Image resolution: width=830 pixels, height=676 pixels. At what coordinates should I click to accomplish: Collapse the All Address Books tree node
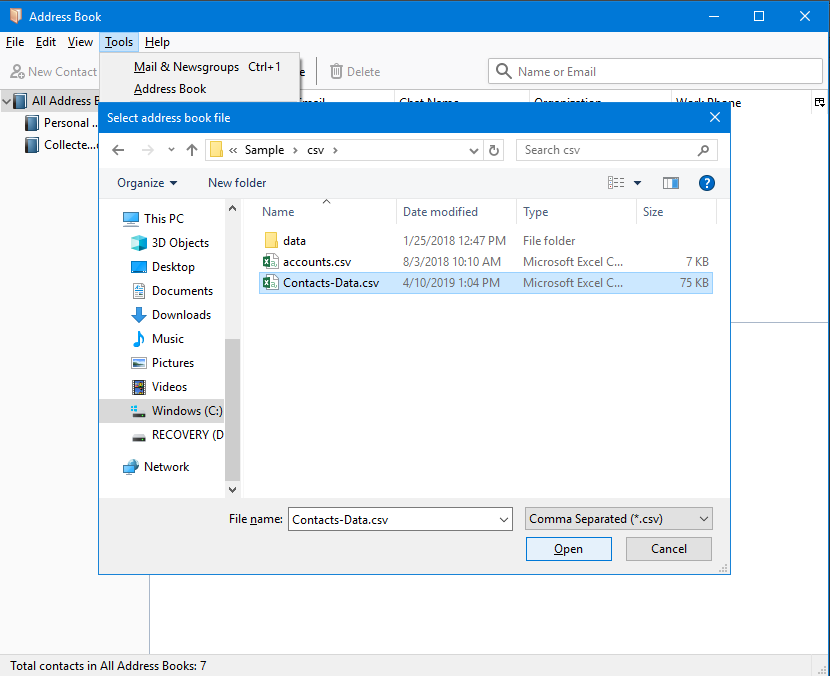pos(7,101)
